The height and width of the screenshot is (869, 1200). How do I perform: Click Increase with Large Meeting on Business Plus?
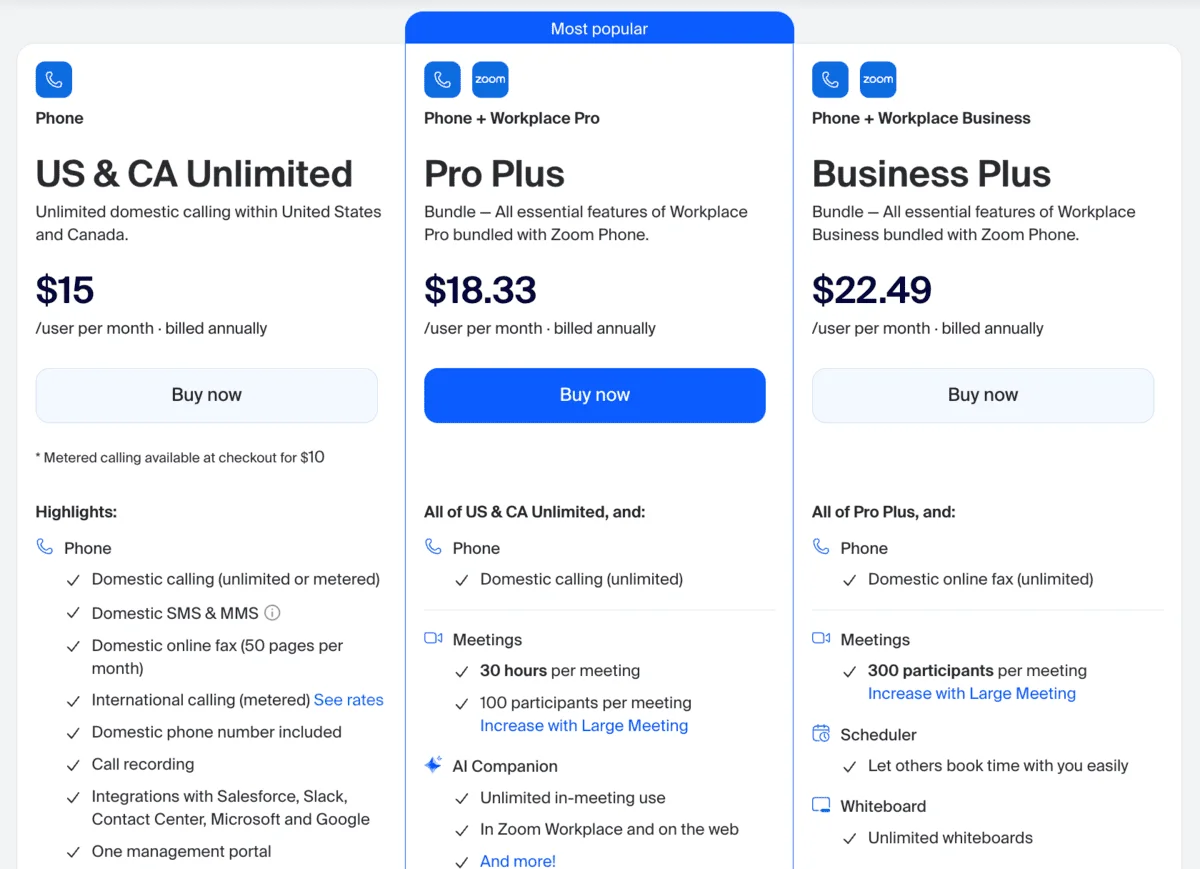tap(971, 693)
